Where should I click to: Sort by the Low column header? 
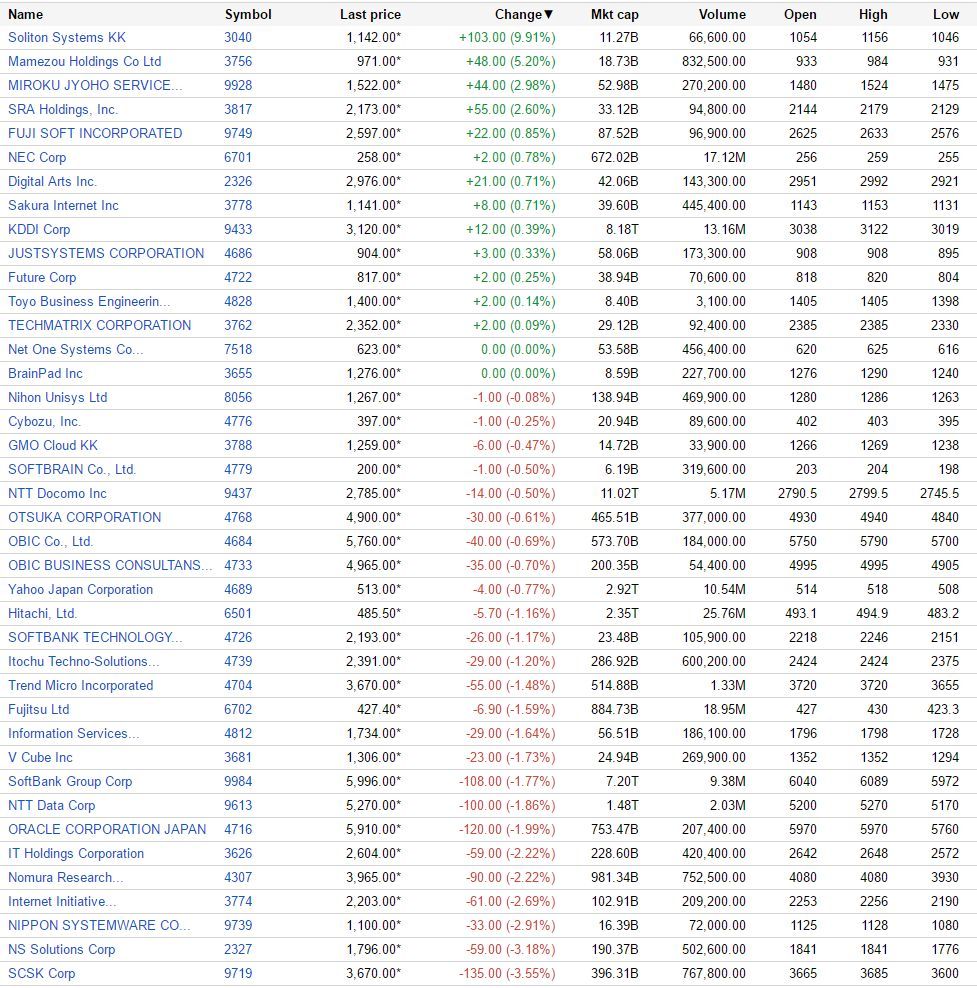point(946,14)
